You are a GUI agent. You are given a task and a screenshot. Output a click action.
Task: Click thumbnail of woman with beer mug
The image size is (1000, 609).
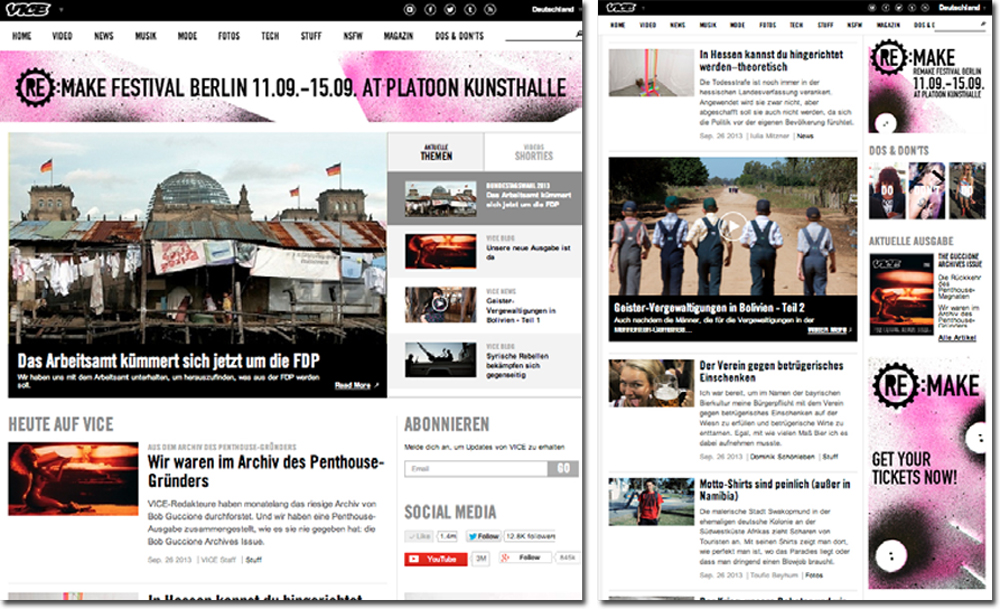(651, 383)
